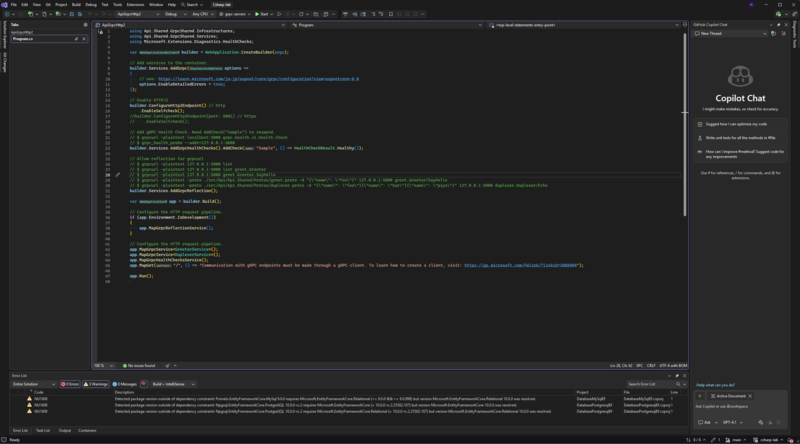This screenshot has height=444, width=800.
Task: Click the Copilot tools icon near send
Action: point(761,423)
